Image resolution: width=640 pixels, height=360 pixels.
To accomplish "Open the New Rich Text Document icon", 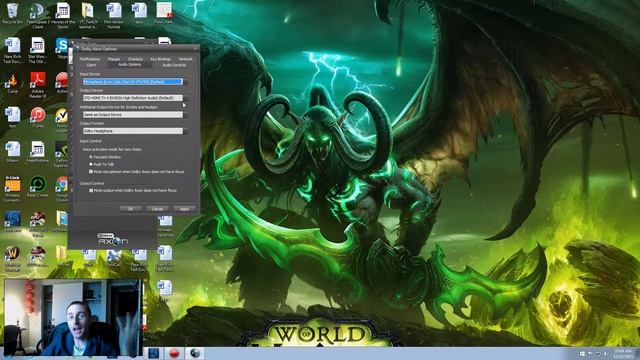I will [x=12, y=50].
